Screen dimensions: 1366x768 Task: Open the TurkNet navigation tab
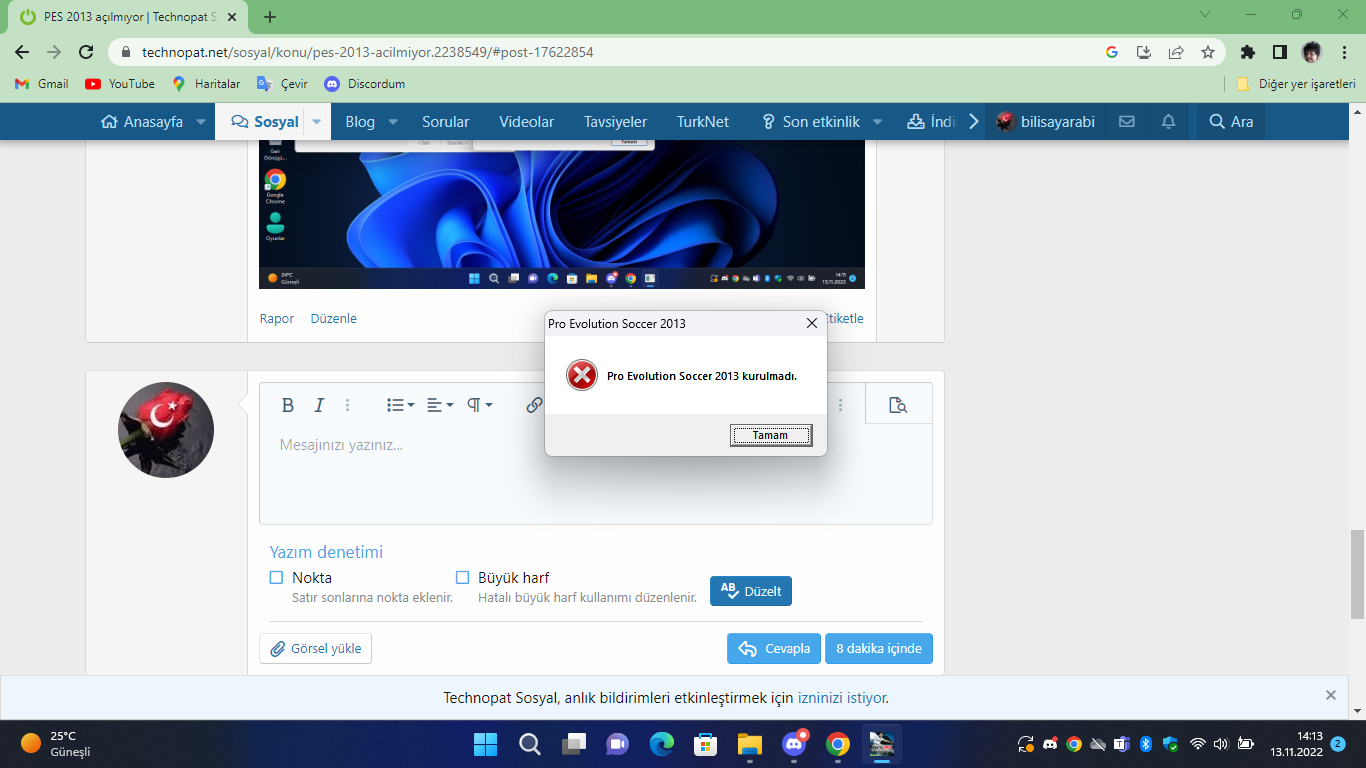703,122
